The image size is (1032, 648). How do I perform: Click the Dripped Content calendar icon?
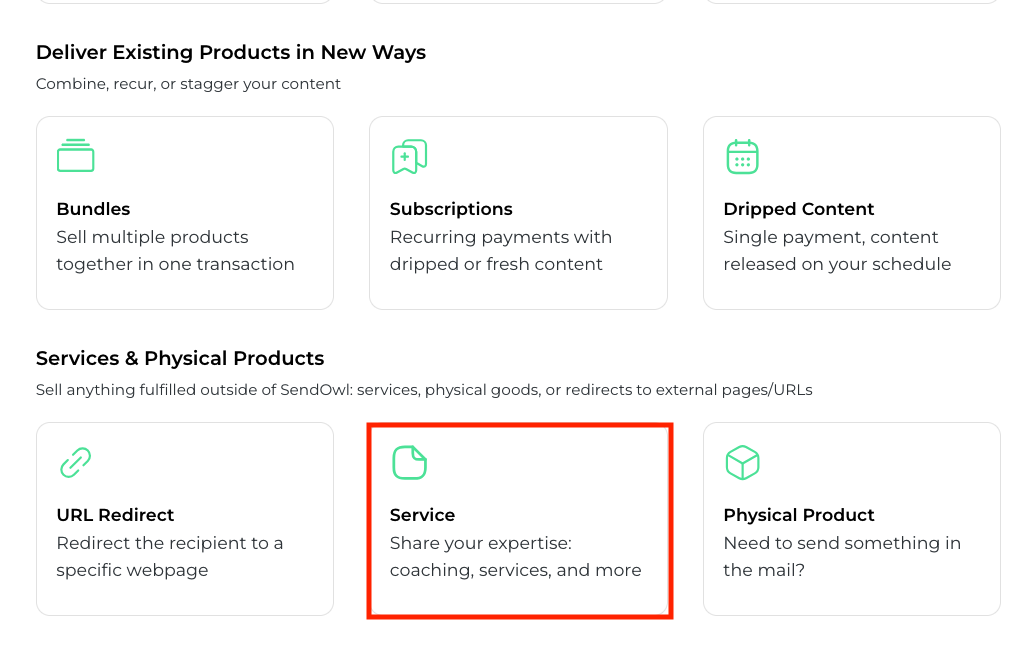click(x=742, y=156)
